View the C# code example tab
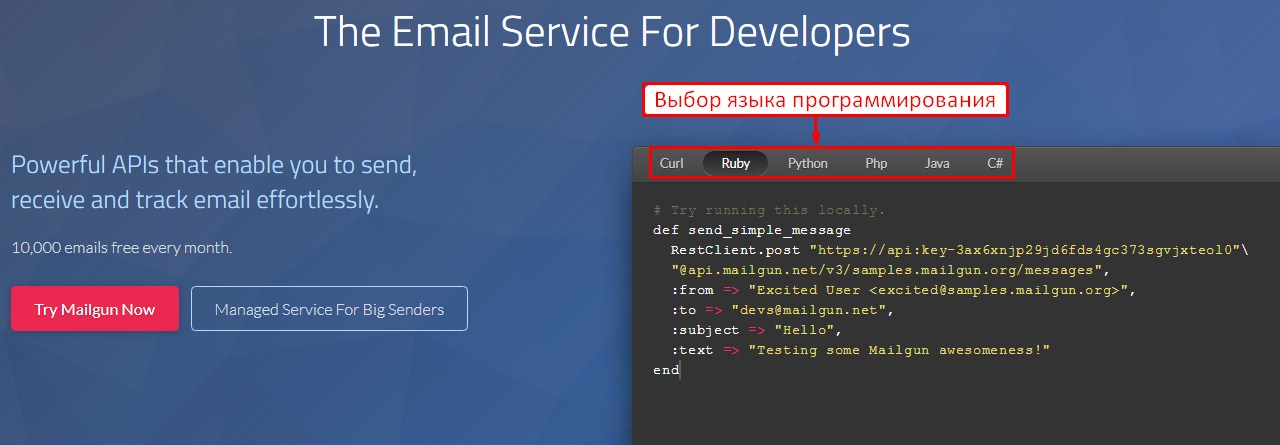The height and width of the screenshot is (445, 1280). 995,163
